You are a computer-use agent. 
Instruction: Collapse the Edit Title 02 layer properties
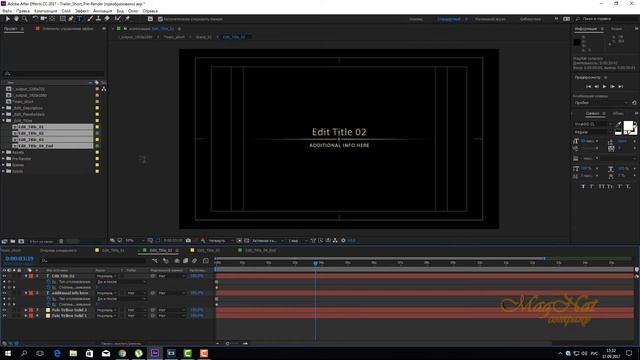26,276
